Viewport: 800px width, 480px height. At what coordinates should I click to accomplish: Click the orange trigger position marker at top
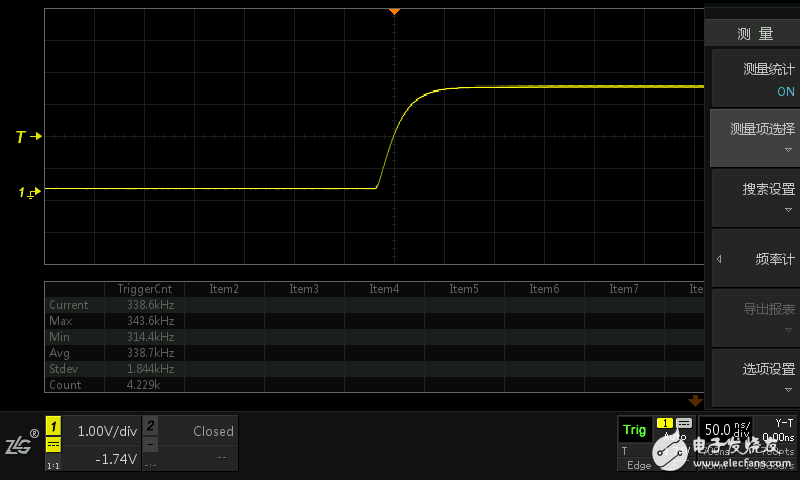(394, 11)
